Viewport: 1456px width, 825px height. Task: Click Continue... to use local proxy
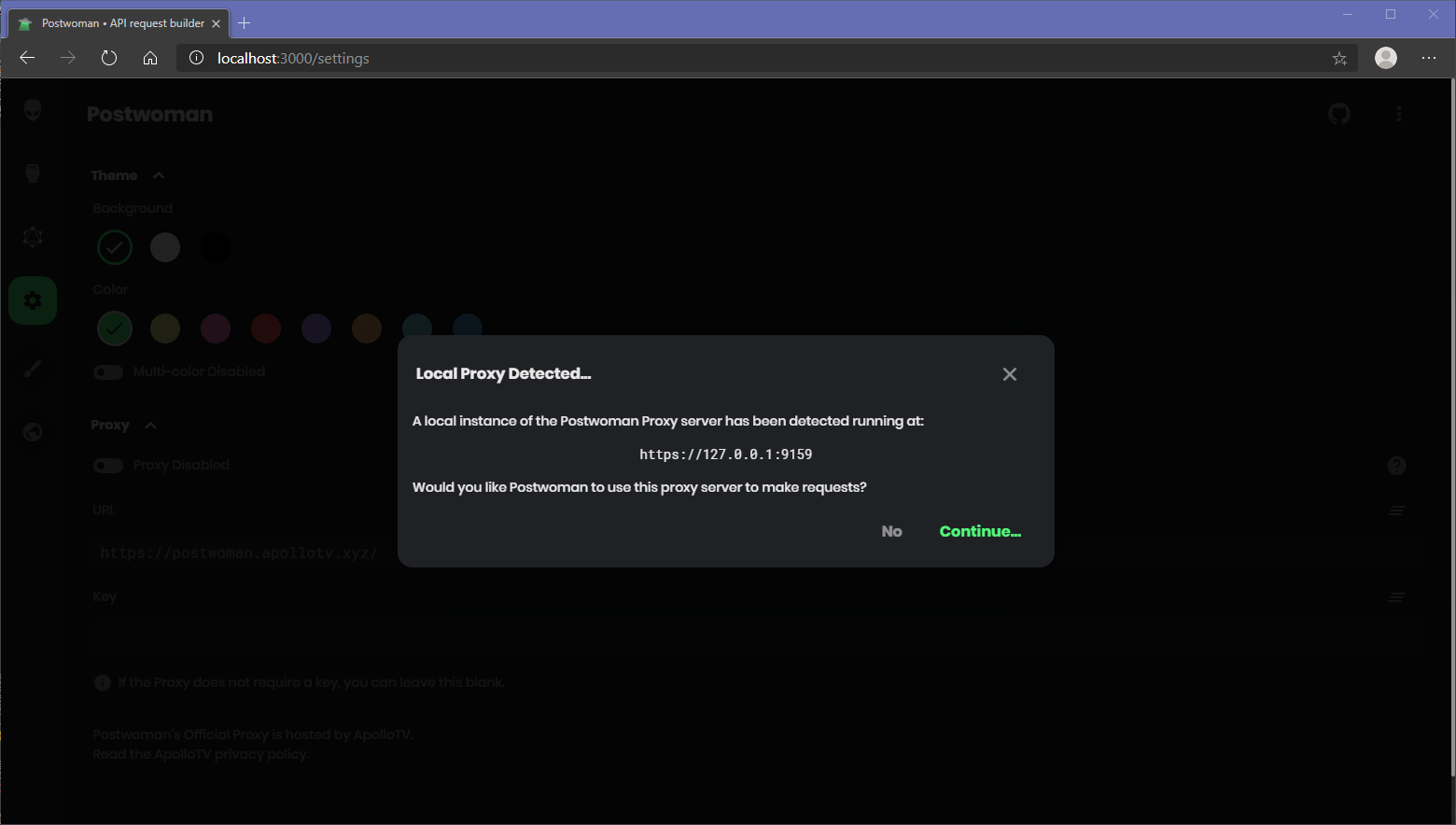980,531
